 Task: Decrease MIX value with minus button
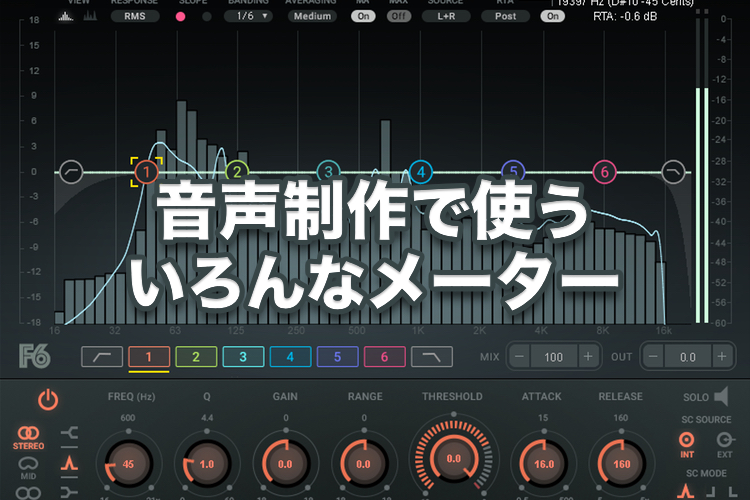point(519,356)
